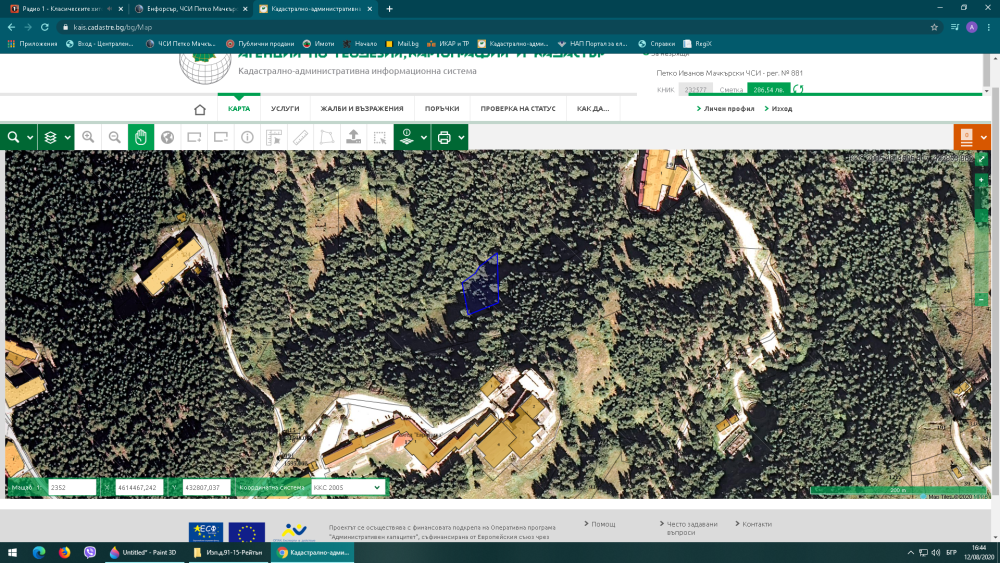Activate the pan hand tool
Viewport: 1000px width, 563px height.
tap(141, 137)
